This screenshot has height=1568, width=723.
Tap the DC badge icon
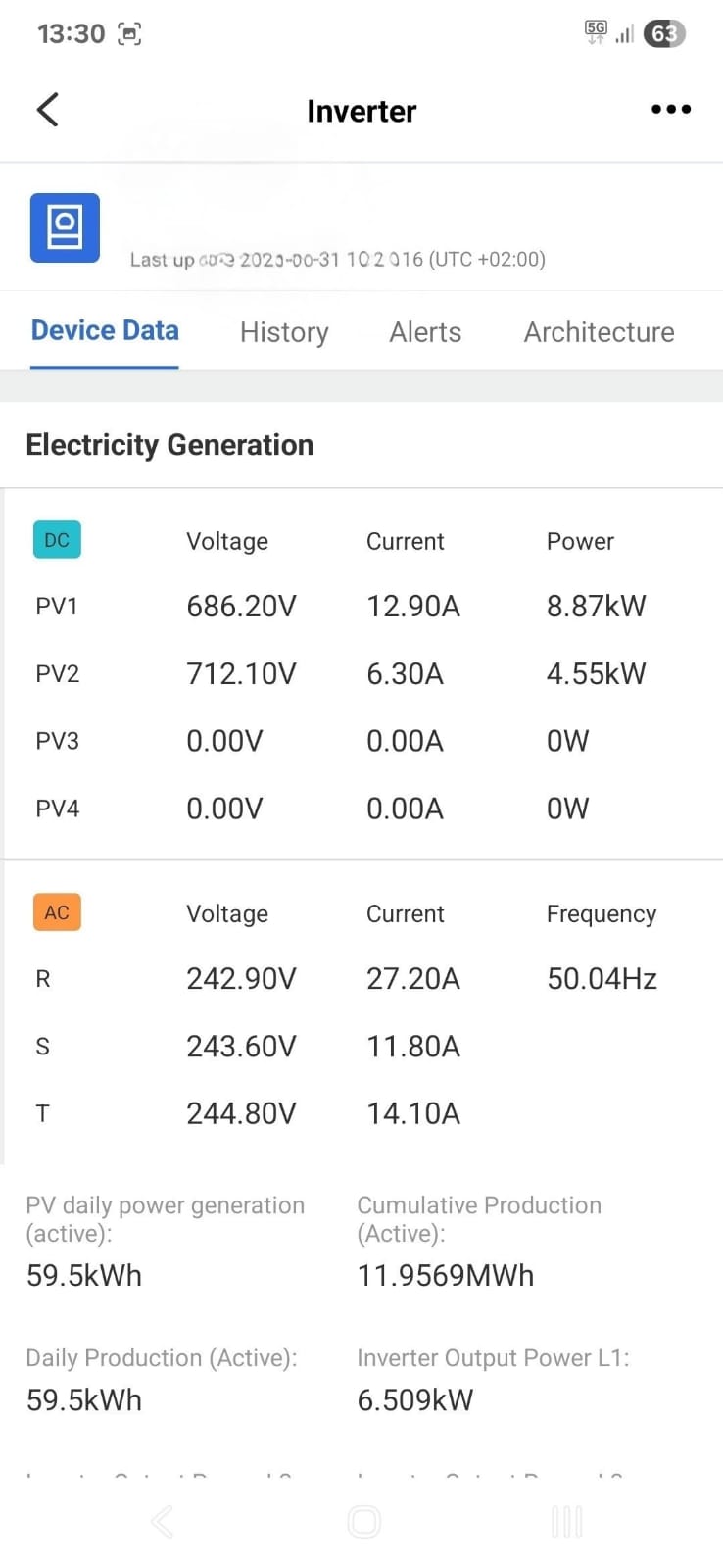[57, 540]
